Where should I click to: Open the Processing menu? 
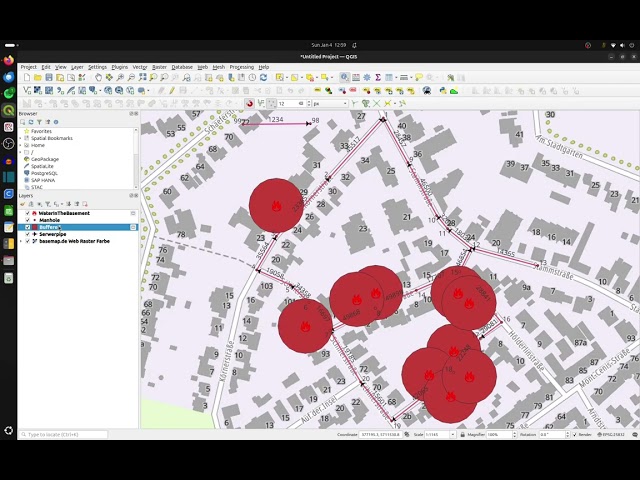242,67
